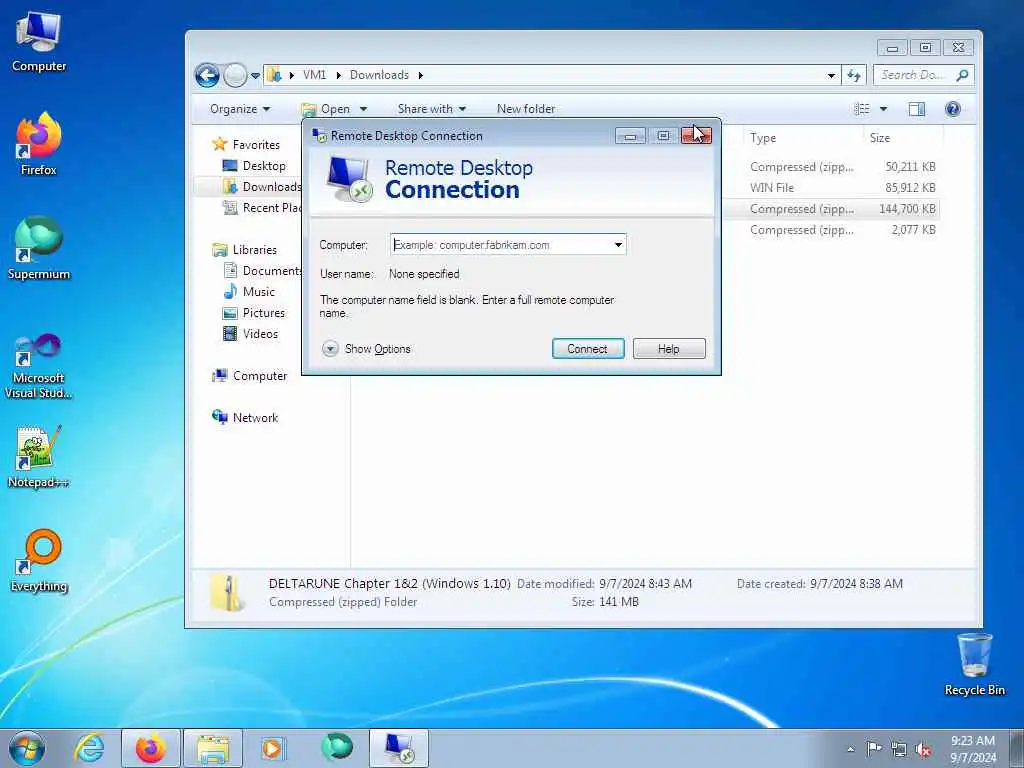Change your view icon in Explorer
The image size is (1024, 768).
click(862, 109)
